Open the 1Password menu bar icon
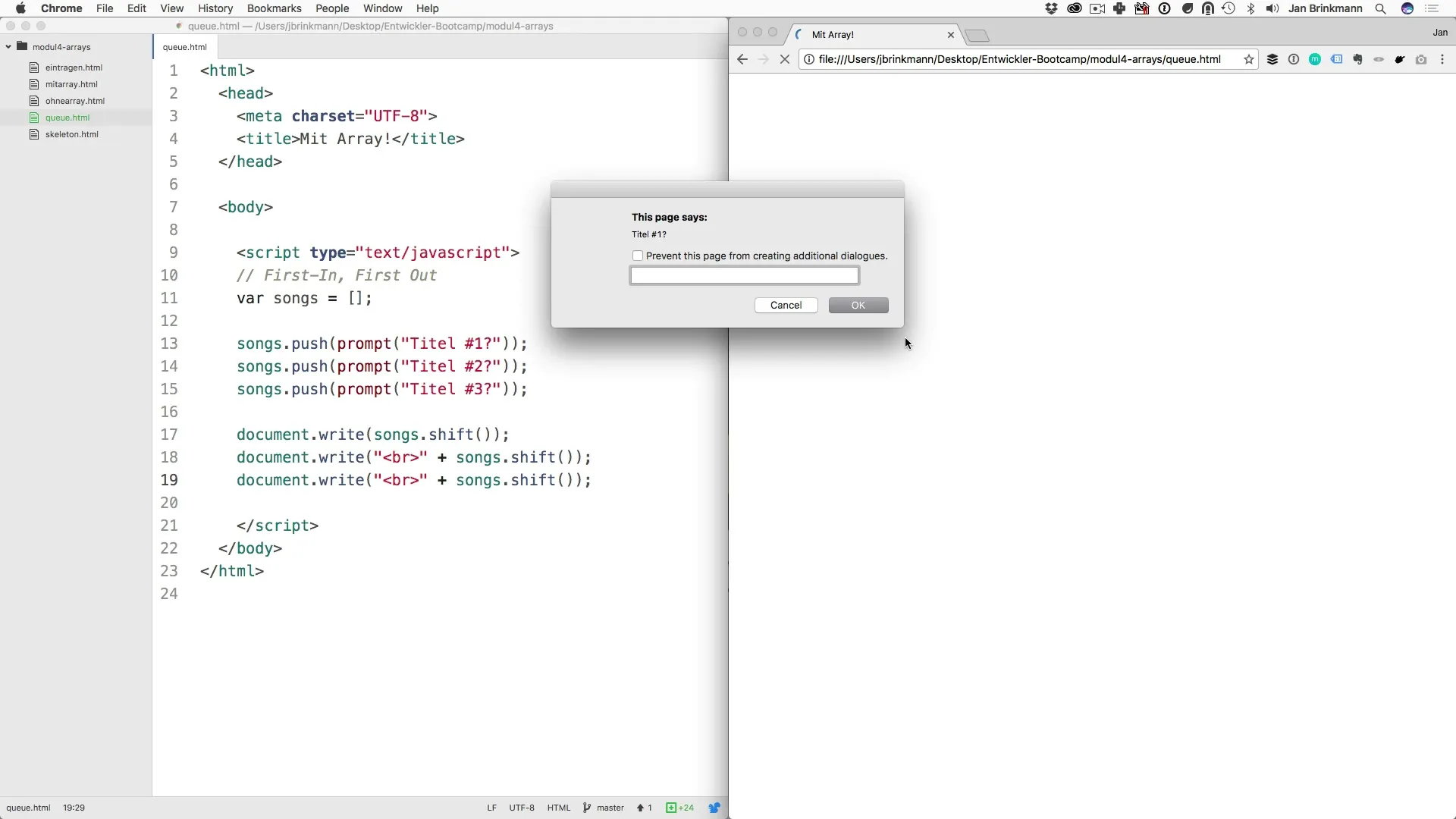The image size is (1456, 819). [x=1165, y=8]
